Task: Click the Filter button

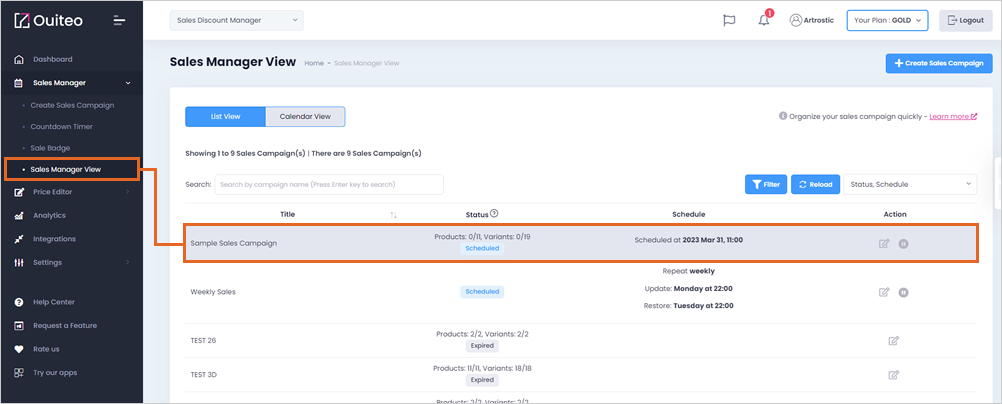Action: coord(766,184)
